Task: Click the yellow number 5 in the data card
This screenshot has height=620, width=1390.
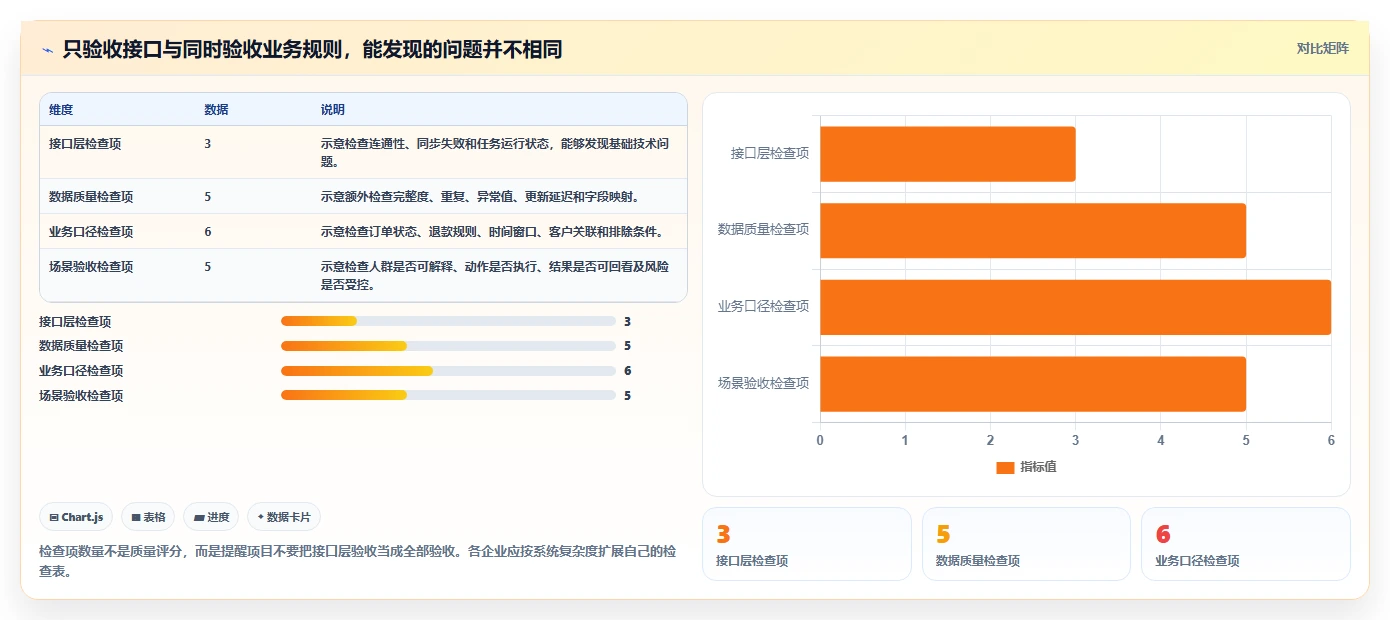Action: 943,535
